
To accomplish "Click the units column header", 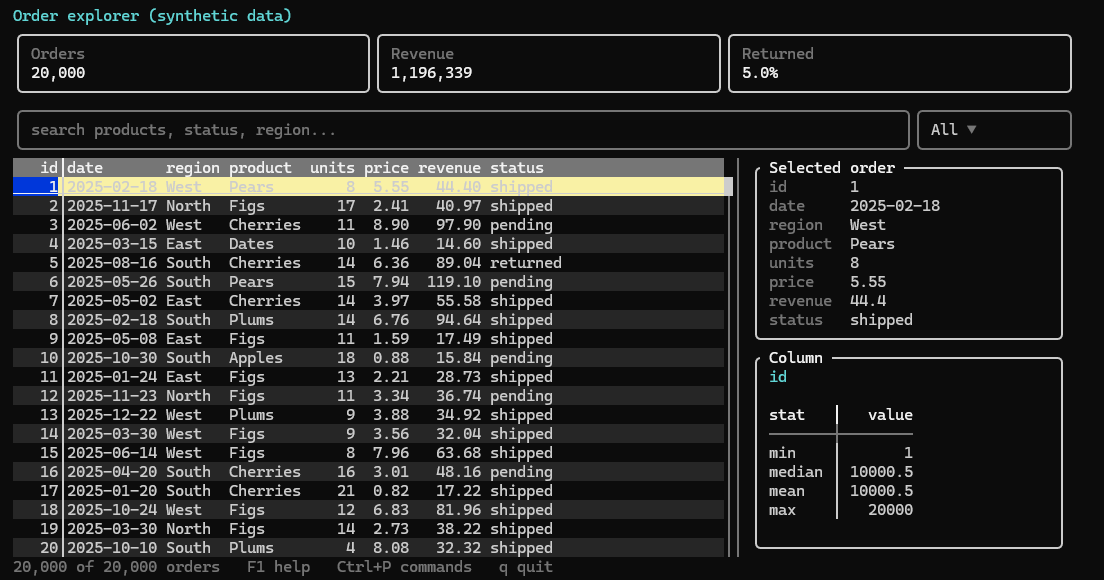I will 332,168.
